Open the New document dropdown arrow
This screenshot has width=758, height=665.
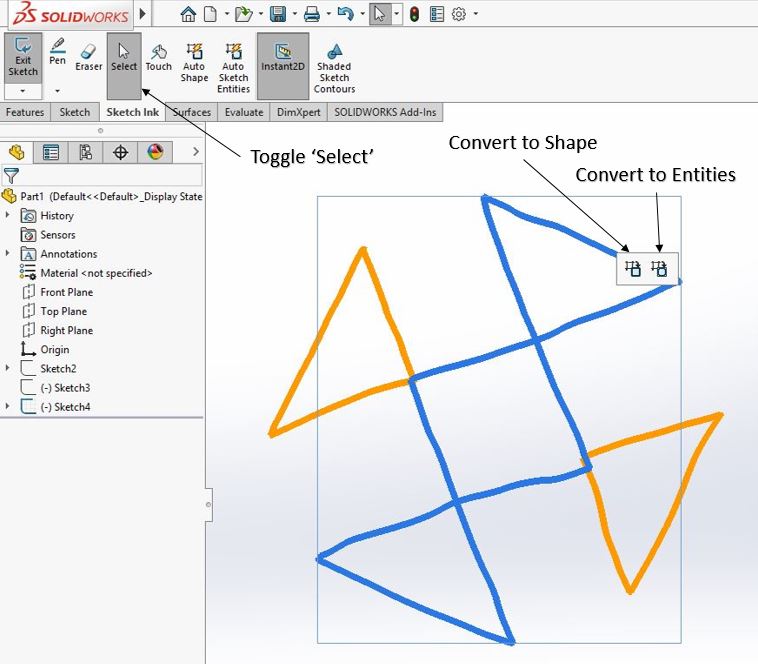227,14
